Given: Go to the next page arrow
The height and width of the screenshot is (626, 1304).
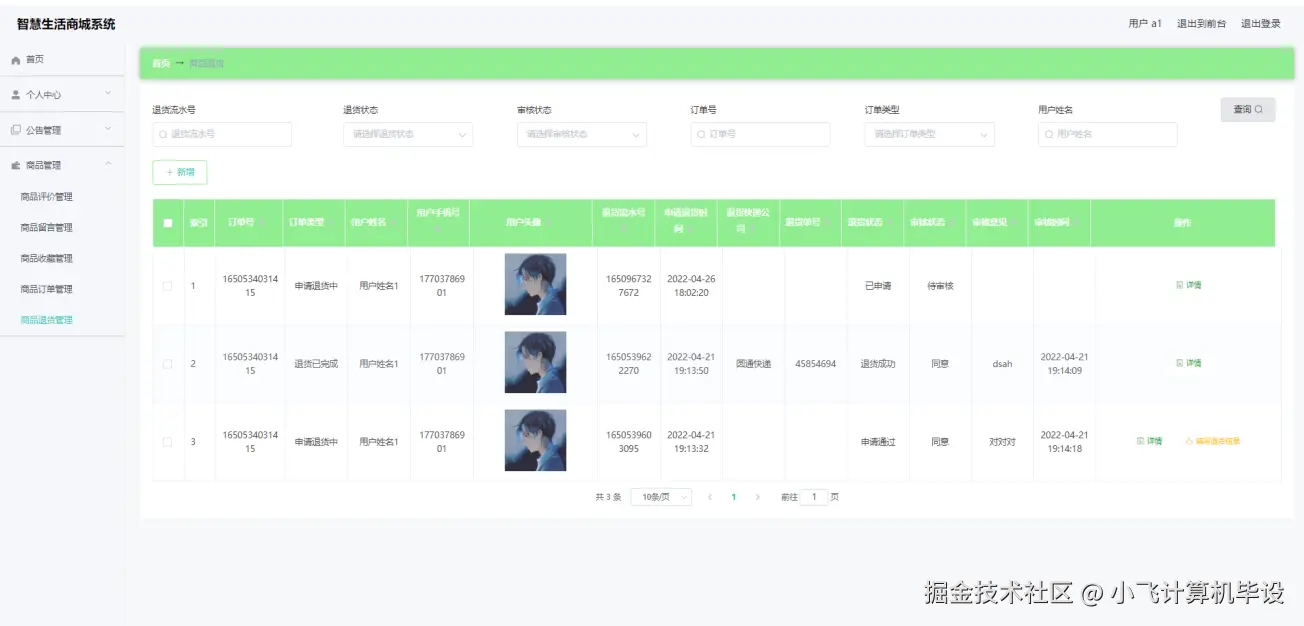Looking at the screenshot, I should coord(757,497).
